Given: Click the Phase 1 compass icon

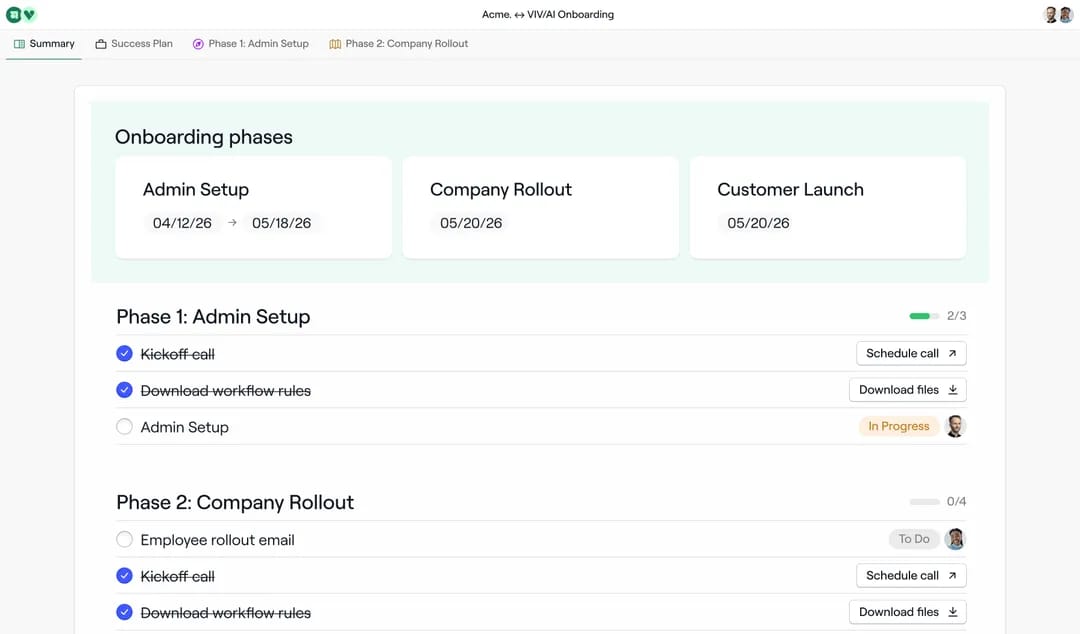Looking at the screenshot, I should [x=198, y=44].
